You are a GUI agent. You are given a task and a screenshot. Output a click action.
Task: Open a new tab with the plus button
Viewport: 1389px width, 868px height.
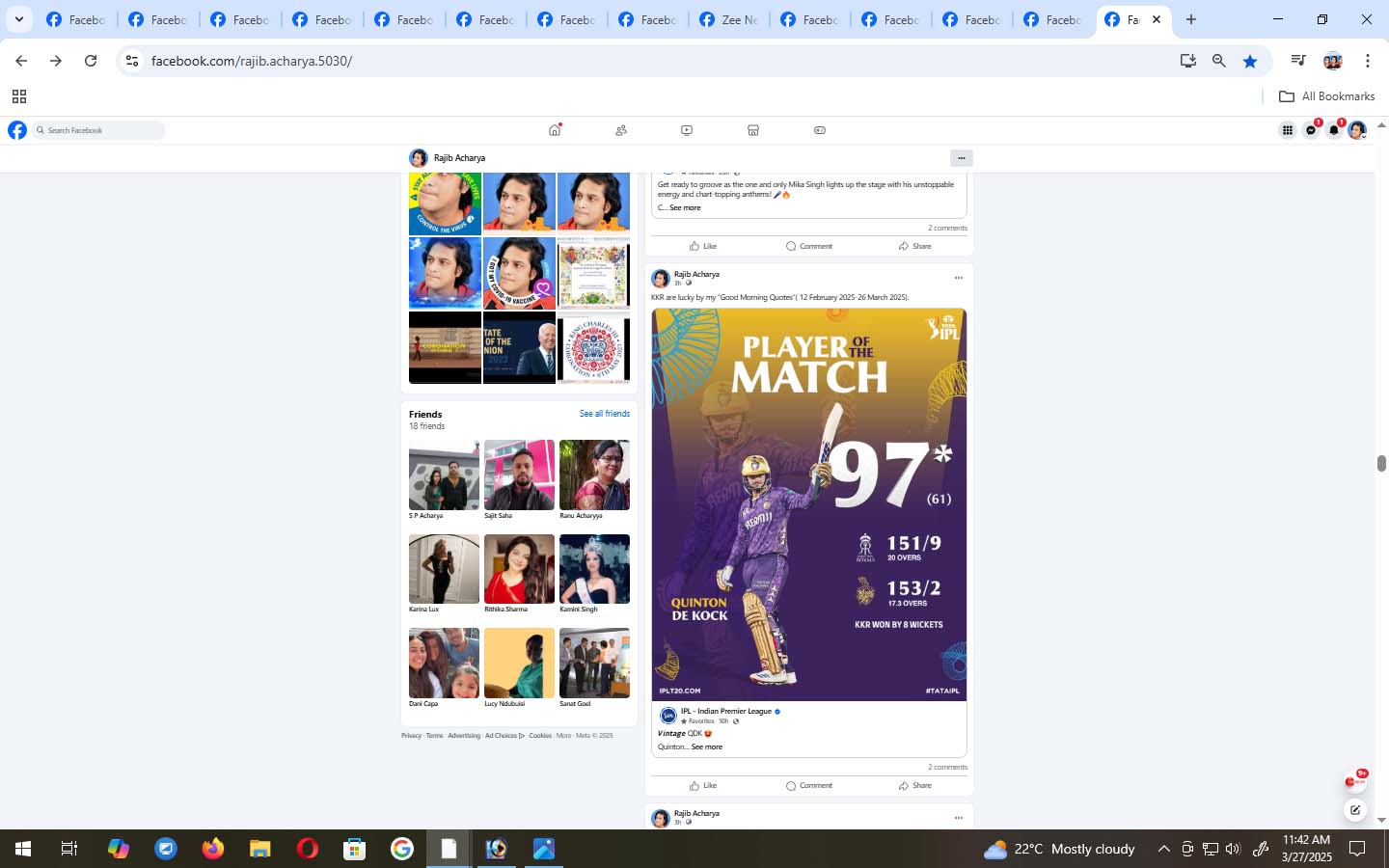1191,19
